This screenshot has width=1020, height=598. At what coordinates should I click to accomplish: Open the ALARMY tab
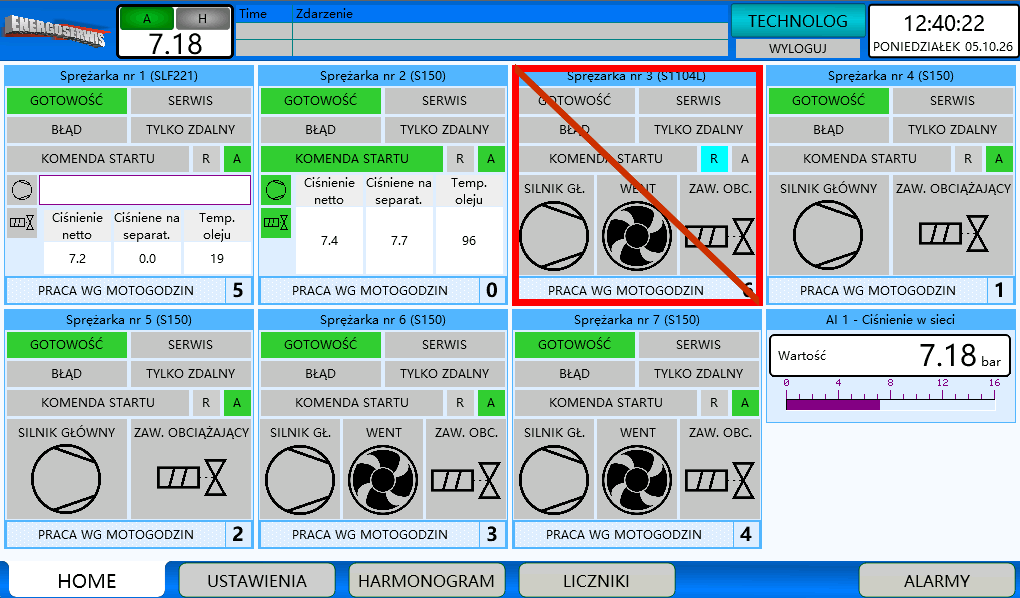pyautogui.click(x=937, y=580)
